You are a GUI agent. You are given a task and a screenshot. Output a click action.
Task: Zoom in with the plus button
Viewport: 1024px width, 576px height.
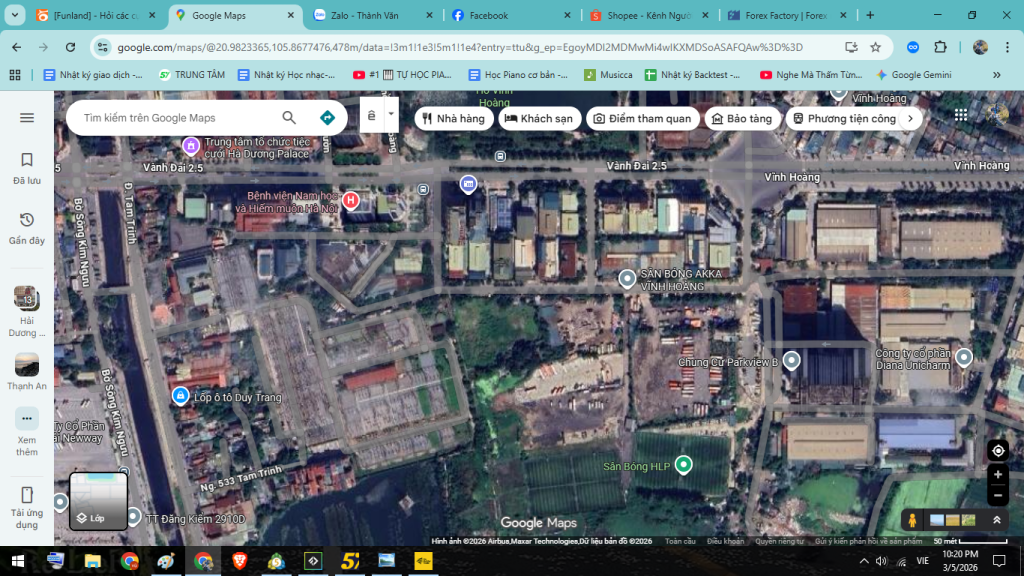(x=998, y=475)
